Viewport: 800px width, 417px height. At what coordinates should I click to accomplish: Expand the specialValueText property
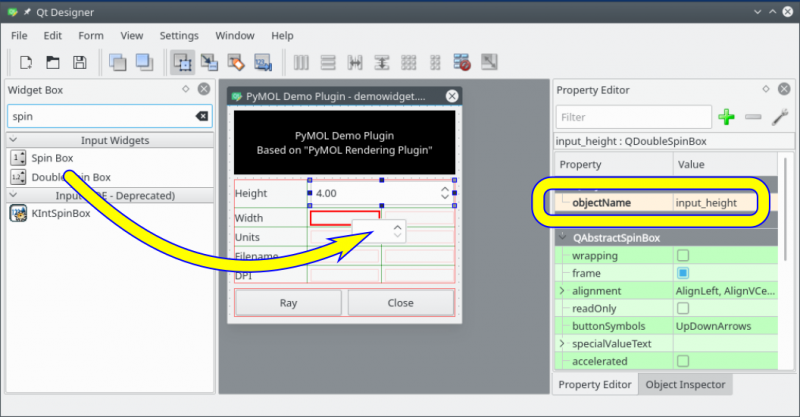pyautogui.click(x=562, y=343)
